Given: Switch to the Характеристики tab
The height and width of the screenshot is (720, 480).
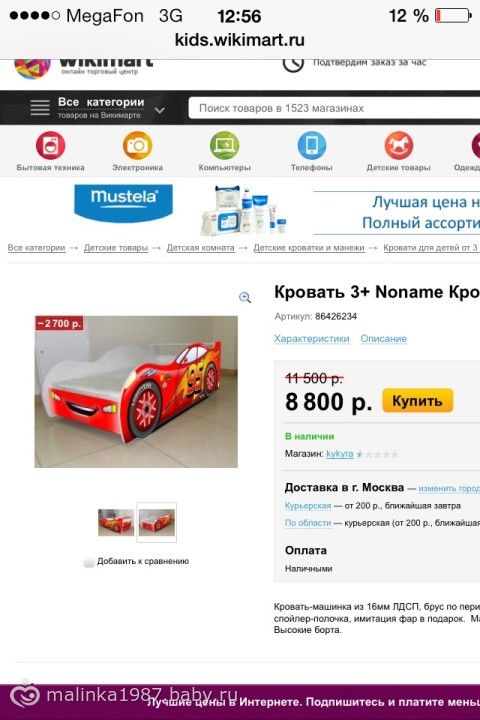Looking at the screenshot, I should point(311,339).
